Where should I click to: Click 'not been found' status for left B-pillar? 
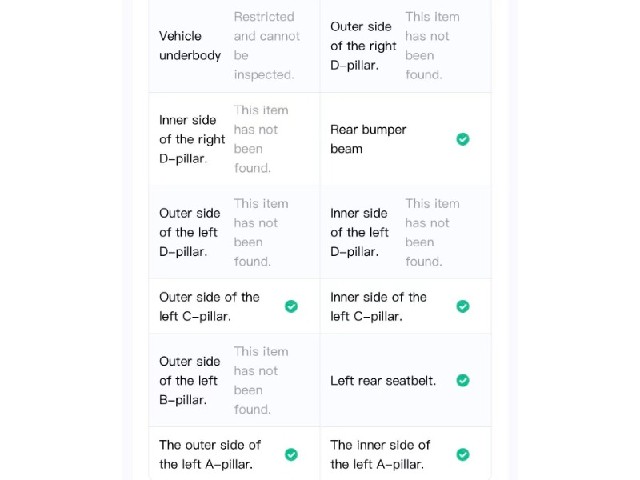click(x=261, y=380)
